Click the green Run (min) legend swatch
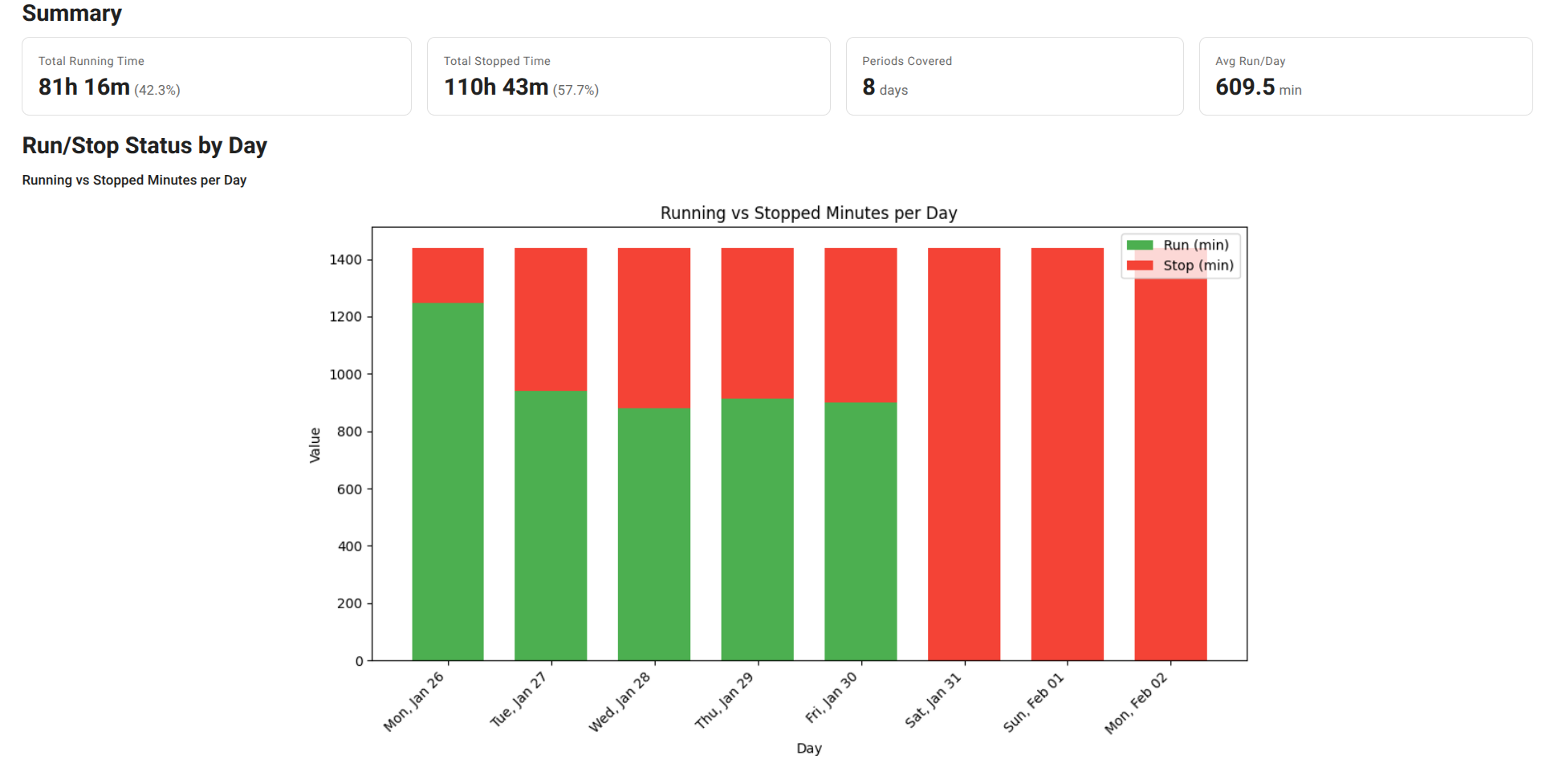1550x784 pixels. tap(1139, 246)
